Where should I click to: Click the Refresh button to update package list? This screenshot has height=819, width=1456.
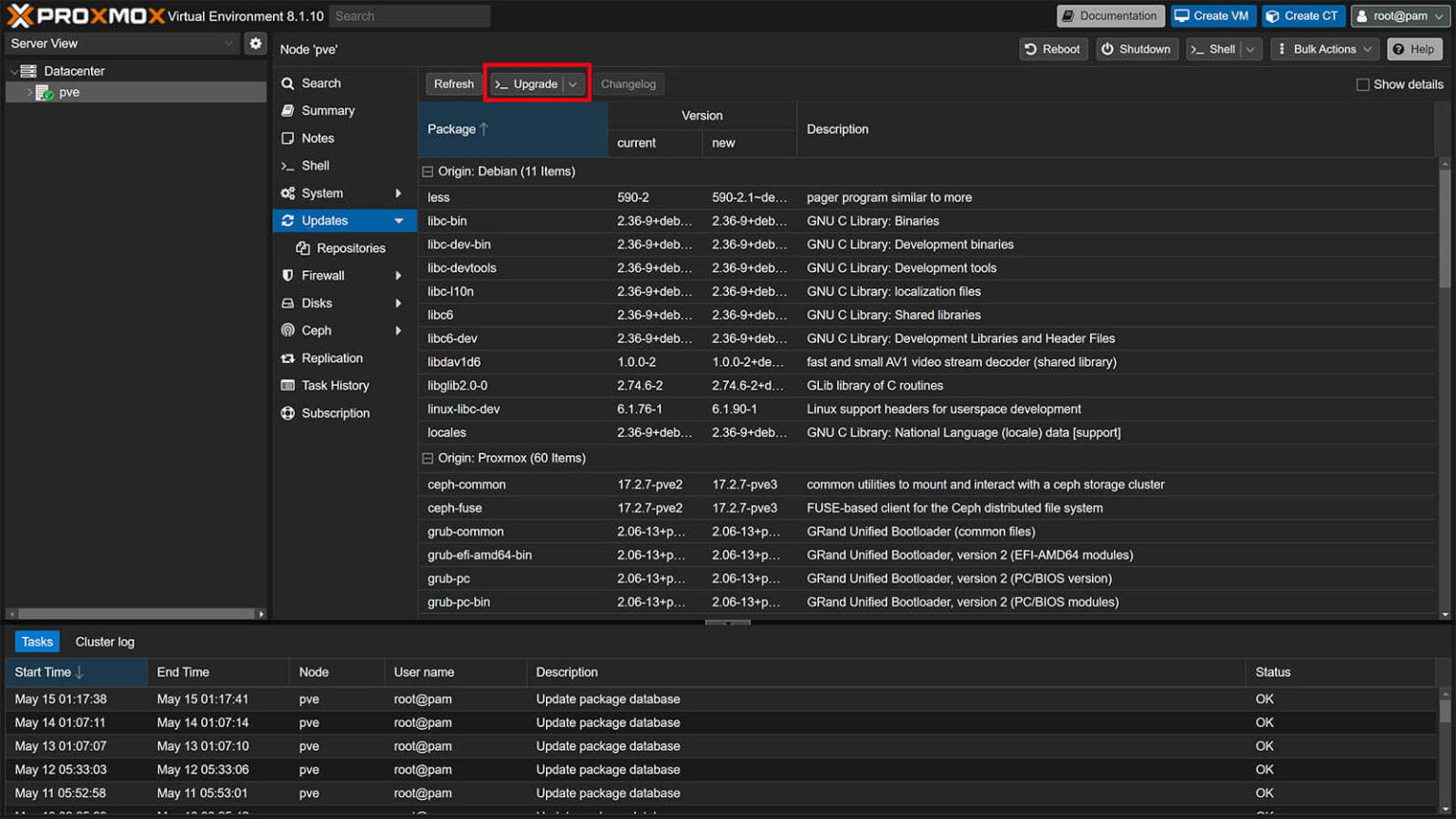pos(453,83)
